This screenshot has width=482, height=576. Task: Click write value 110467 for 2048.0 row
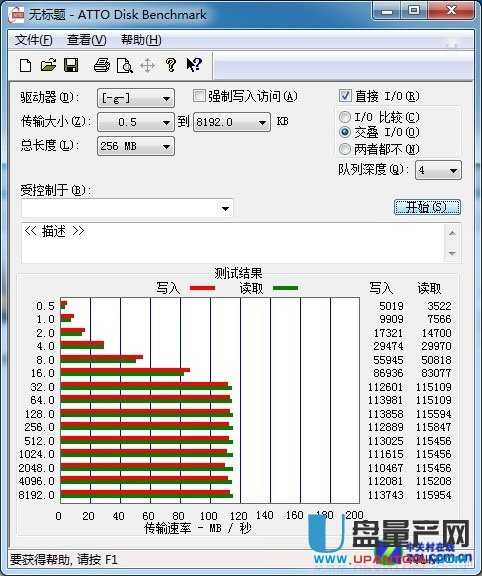coord(385,468)
